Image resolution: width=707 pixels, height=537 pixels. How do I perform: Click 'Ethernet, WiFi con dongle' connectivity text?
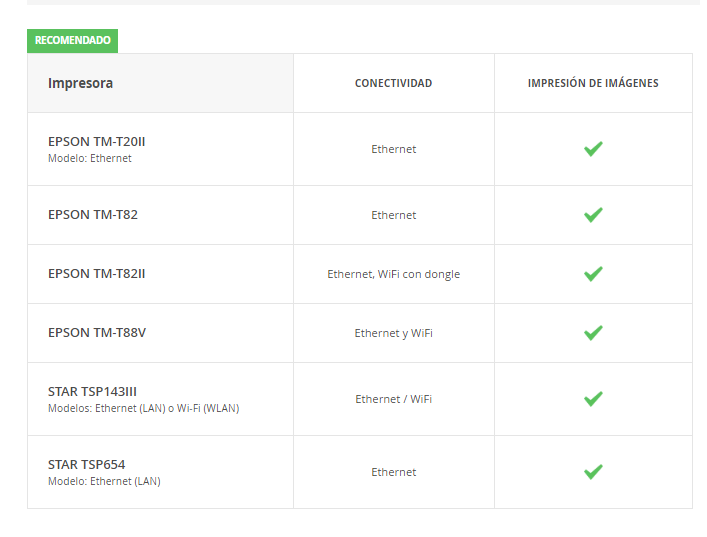(394, 274)
